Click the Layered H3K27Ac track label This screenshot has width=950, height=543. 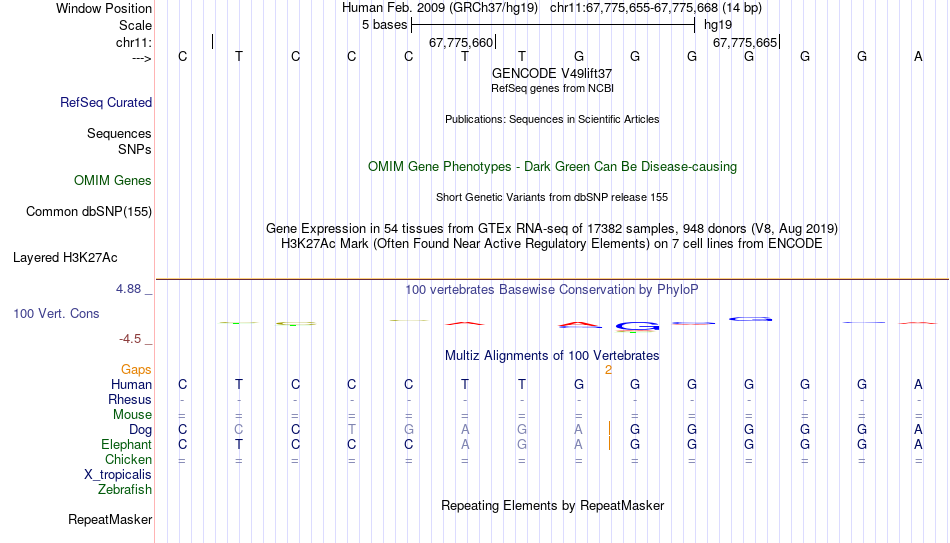pos(65,258)
